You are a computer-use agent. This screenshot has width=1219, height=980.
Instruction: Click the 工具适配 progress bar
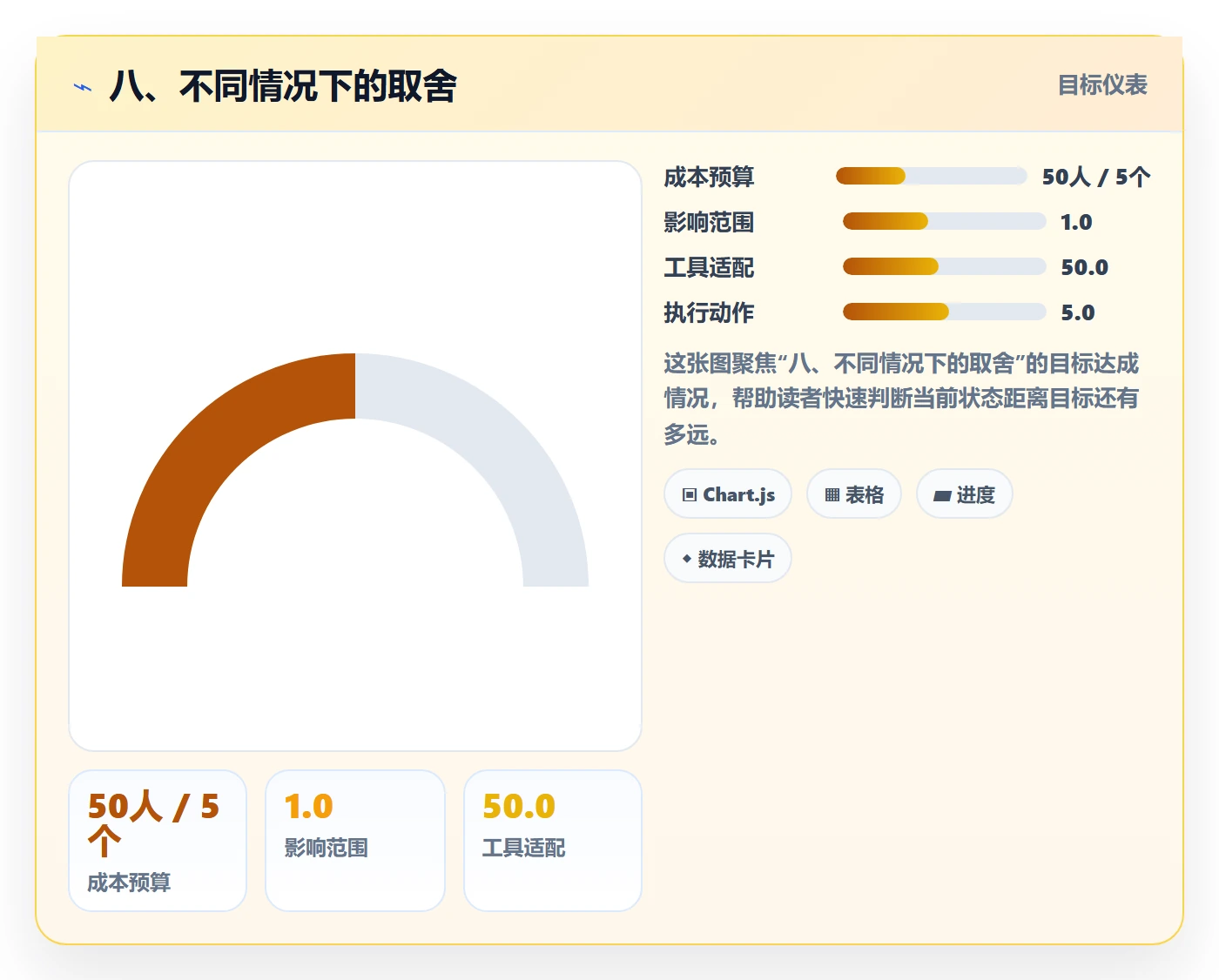[945, 267]
